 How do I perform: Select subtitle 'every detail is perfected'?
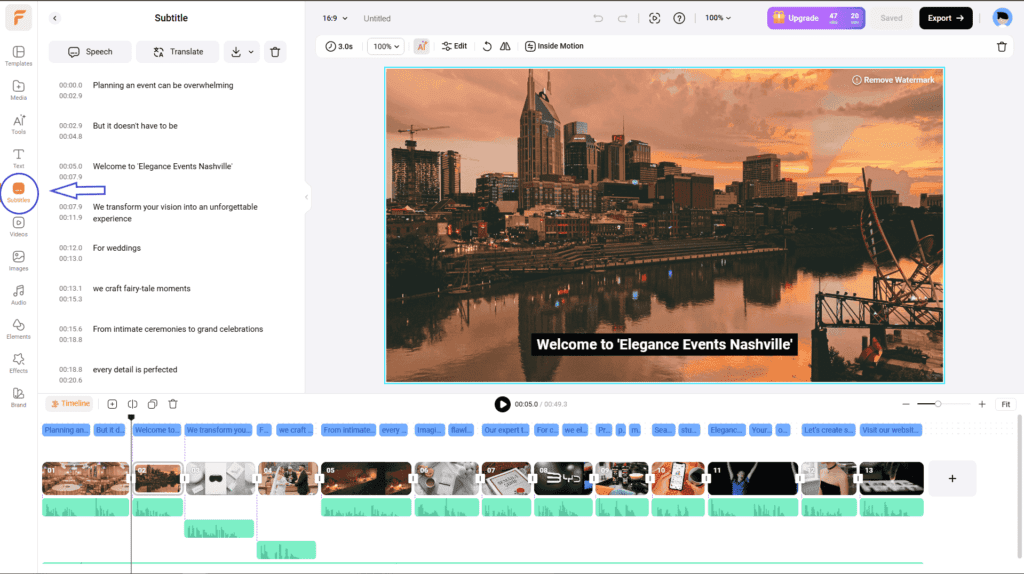(135, 370)
